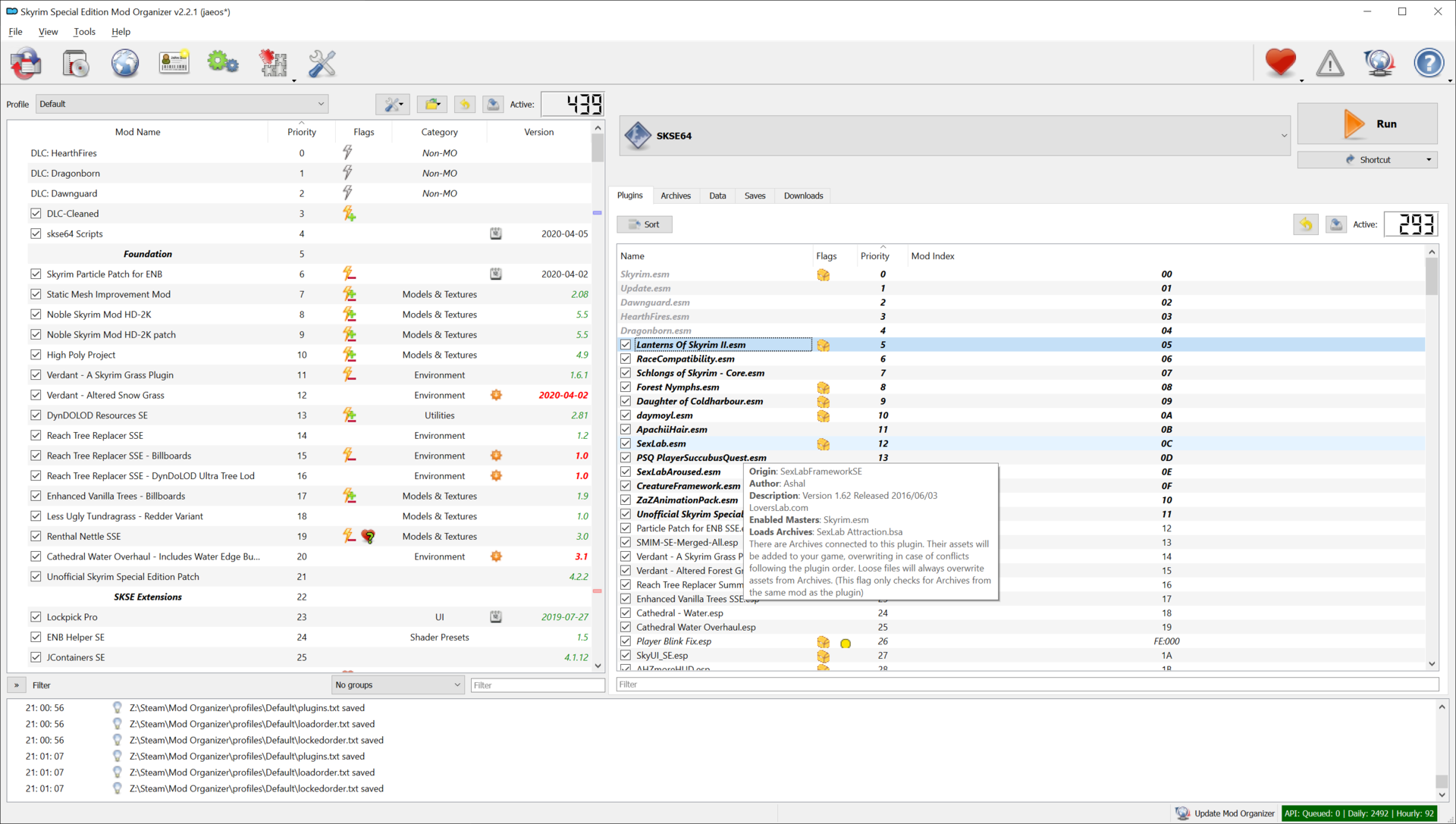The height and width of the screenshot is (824, 1456).
Task: Click restore backup icon in Plugins panel
Action: (1306, 224)
